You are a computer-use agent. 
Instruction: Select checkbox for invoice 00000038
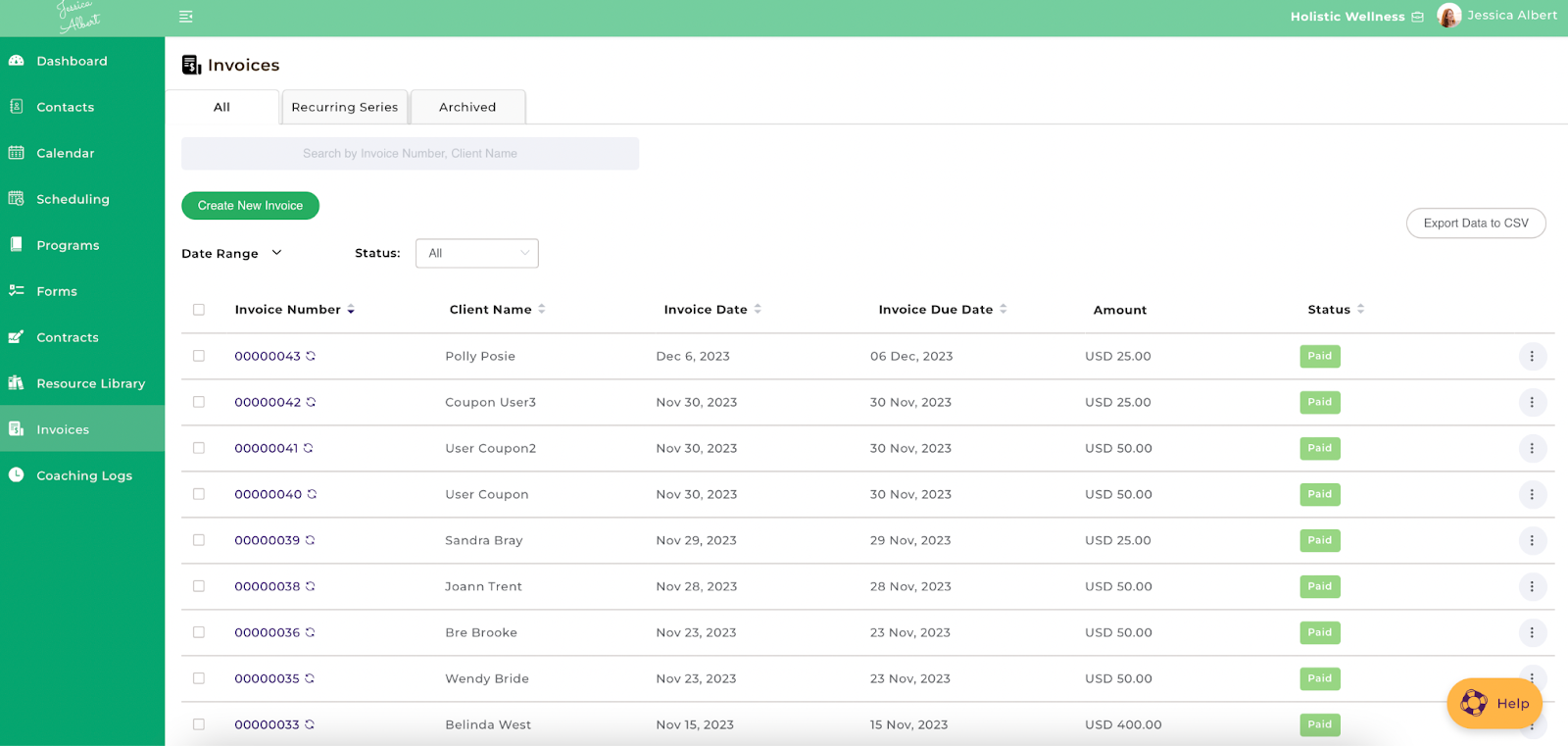(x=199, y=586)
